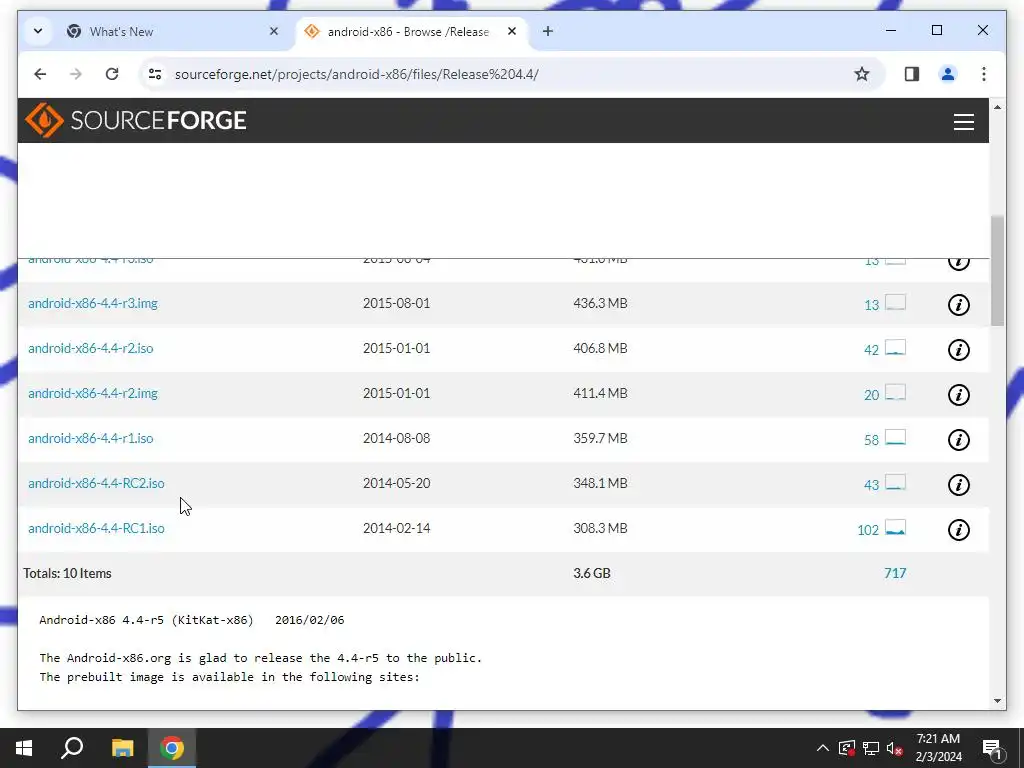Click the muted volume tray icon
1024x768 pixels.
(x=895, y=748)
